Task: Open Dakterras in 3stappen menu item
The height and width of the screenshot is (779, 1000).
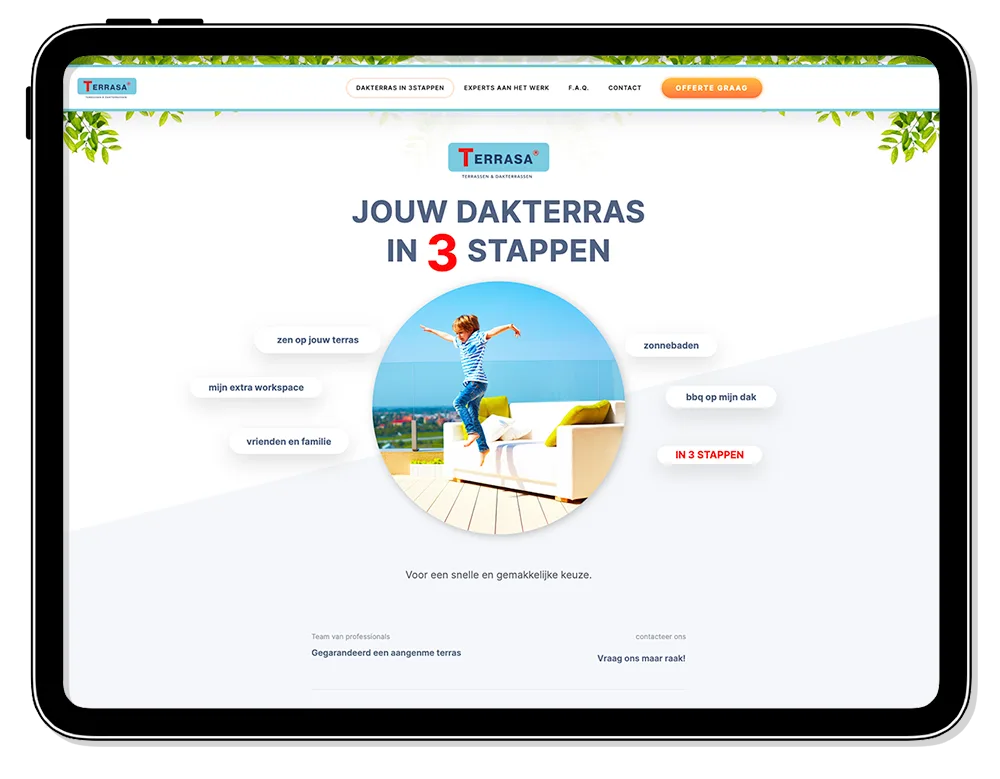Action: coord(400,88)
